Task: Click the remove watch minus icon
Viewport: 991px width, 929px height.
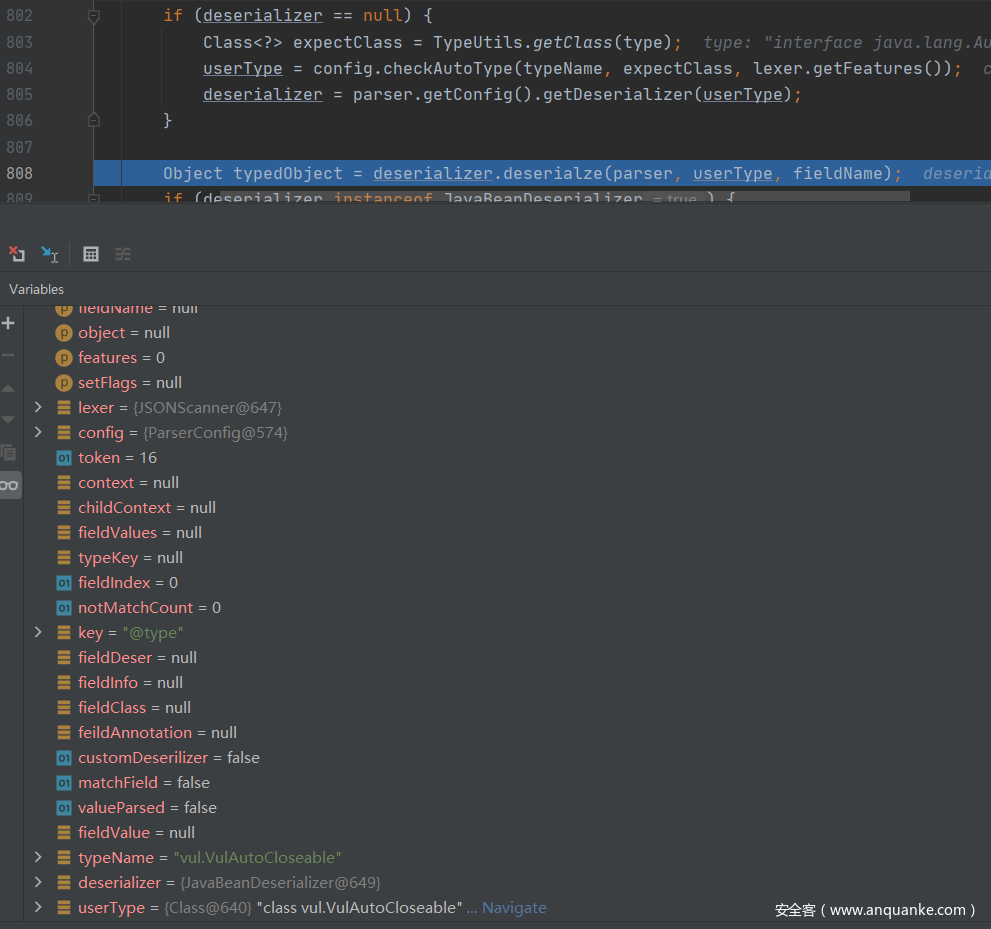Action: pyautogui.click(x=9, y=355)
